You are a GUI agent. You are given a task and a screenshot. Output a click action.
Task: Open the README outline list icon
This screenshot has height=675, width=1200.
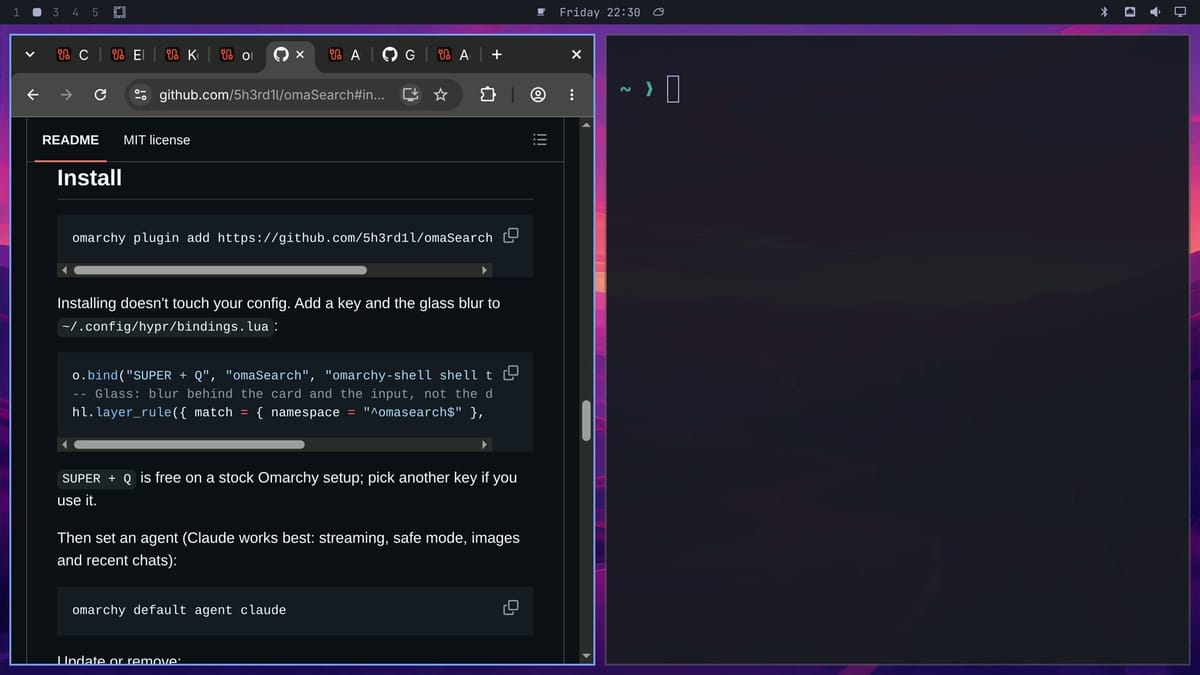tap(540, 140)
